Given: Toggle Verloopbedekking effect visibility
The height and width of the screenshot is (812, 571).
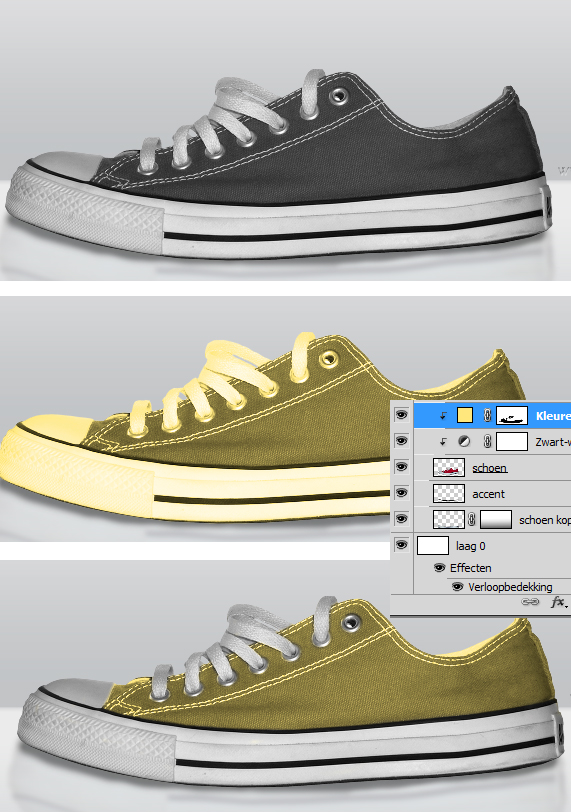Looking at the screenshot, I should 458,587.
